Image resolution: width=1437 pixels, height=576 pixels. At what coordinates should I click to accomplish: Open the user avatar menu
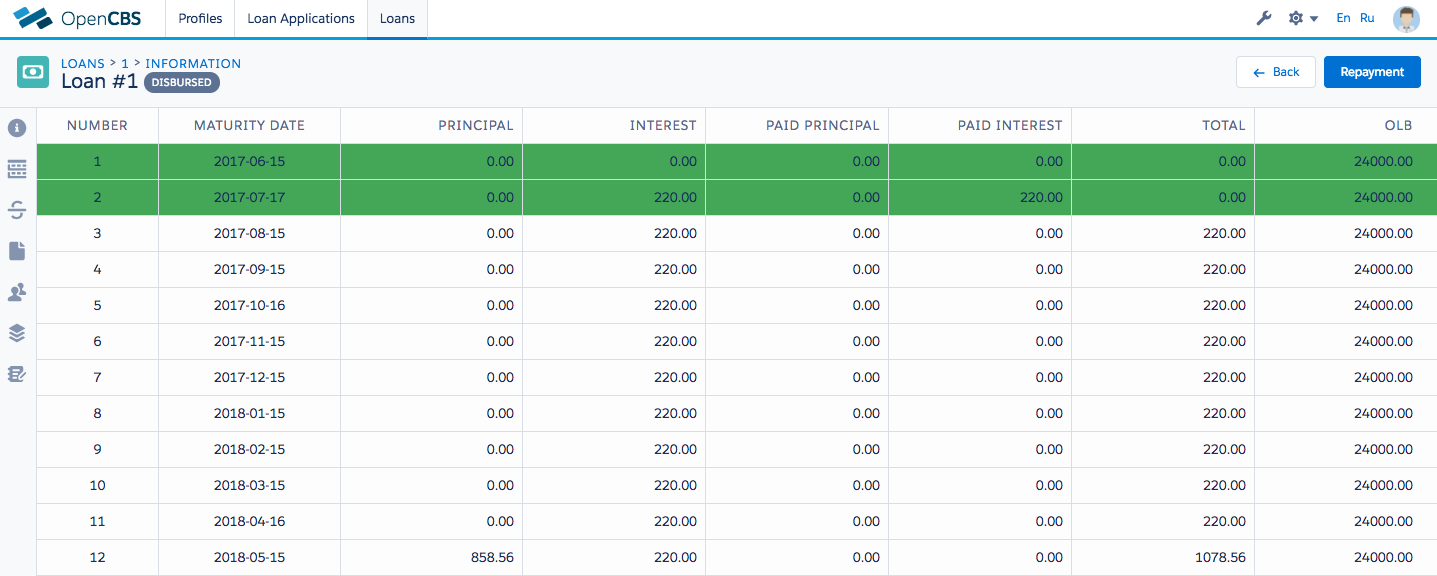click(x=1407, y=19)
